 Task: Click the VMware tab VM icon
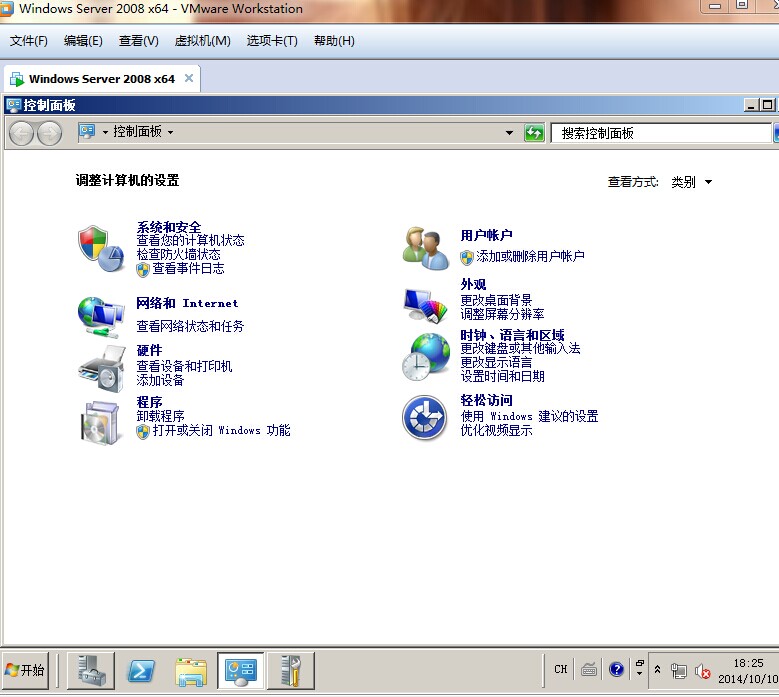pos(17,79)
